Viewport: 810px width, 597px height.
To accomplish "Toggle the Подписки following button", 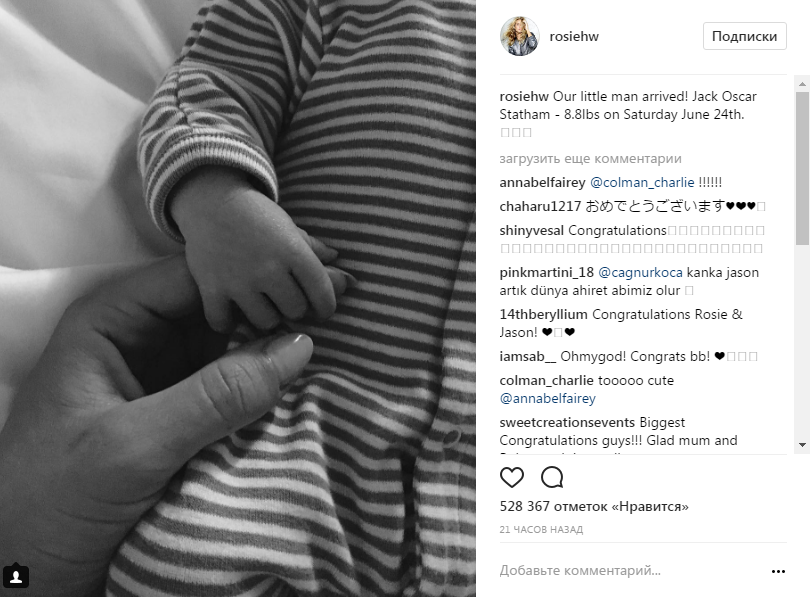I will coord(744,36).
